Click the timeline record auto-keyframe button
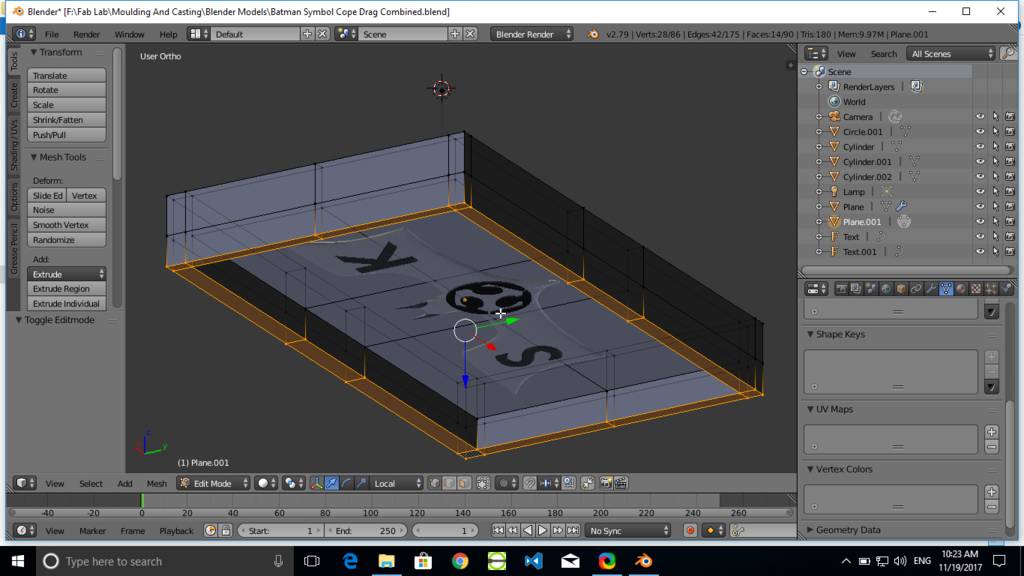Image resolution: width=1024 pixels, height=576 pixels. pyautogui.click(x=690, y=530)
